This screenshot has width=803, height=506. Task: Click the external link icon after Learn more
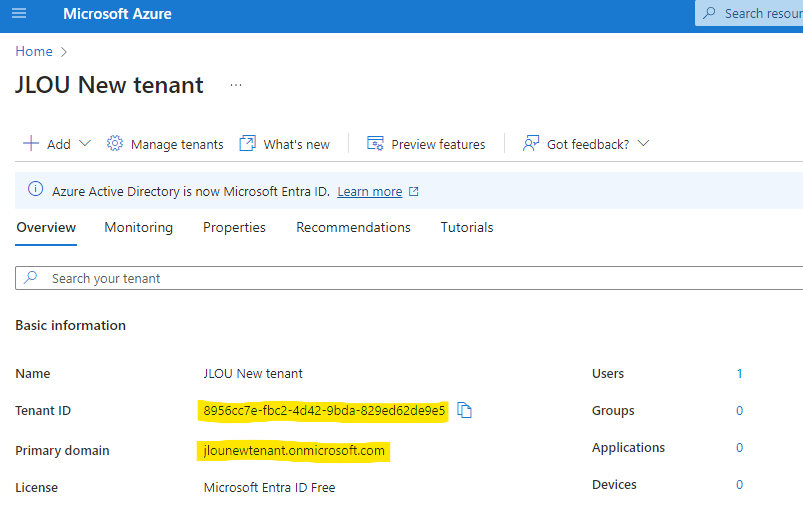click(414, 192)
